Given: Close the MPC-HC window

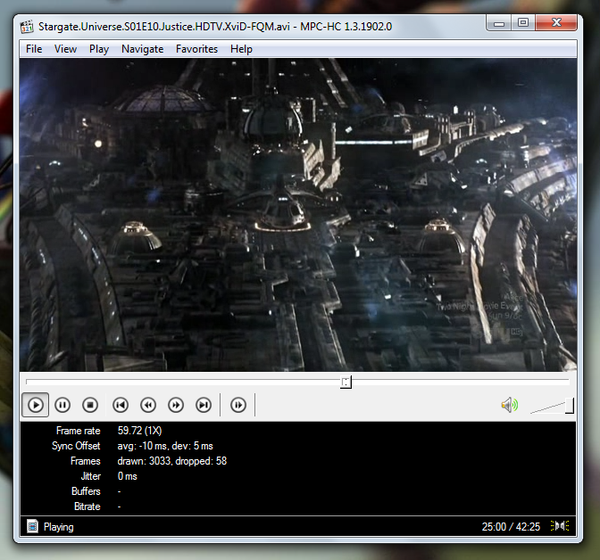Looking at the screenshot, I should (x=556, y=23).
